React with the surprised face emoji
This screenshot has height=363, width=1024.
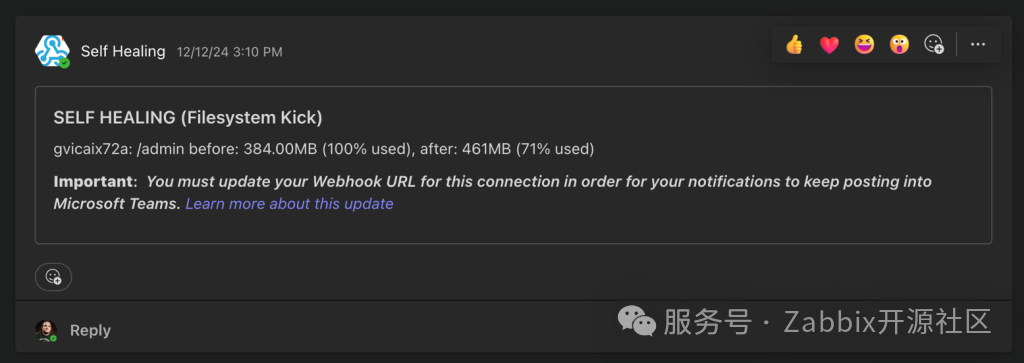[x=899, y=44]
